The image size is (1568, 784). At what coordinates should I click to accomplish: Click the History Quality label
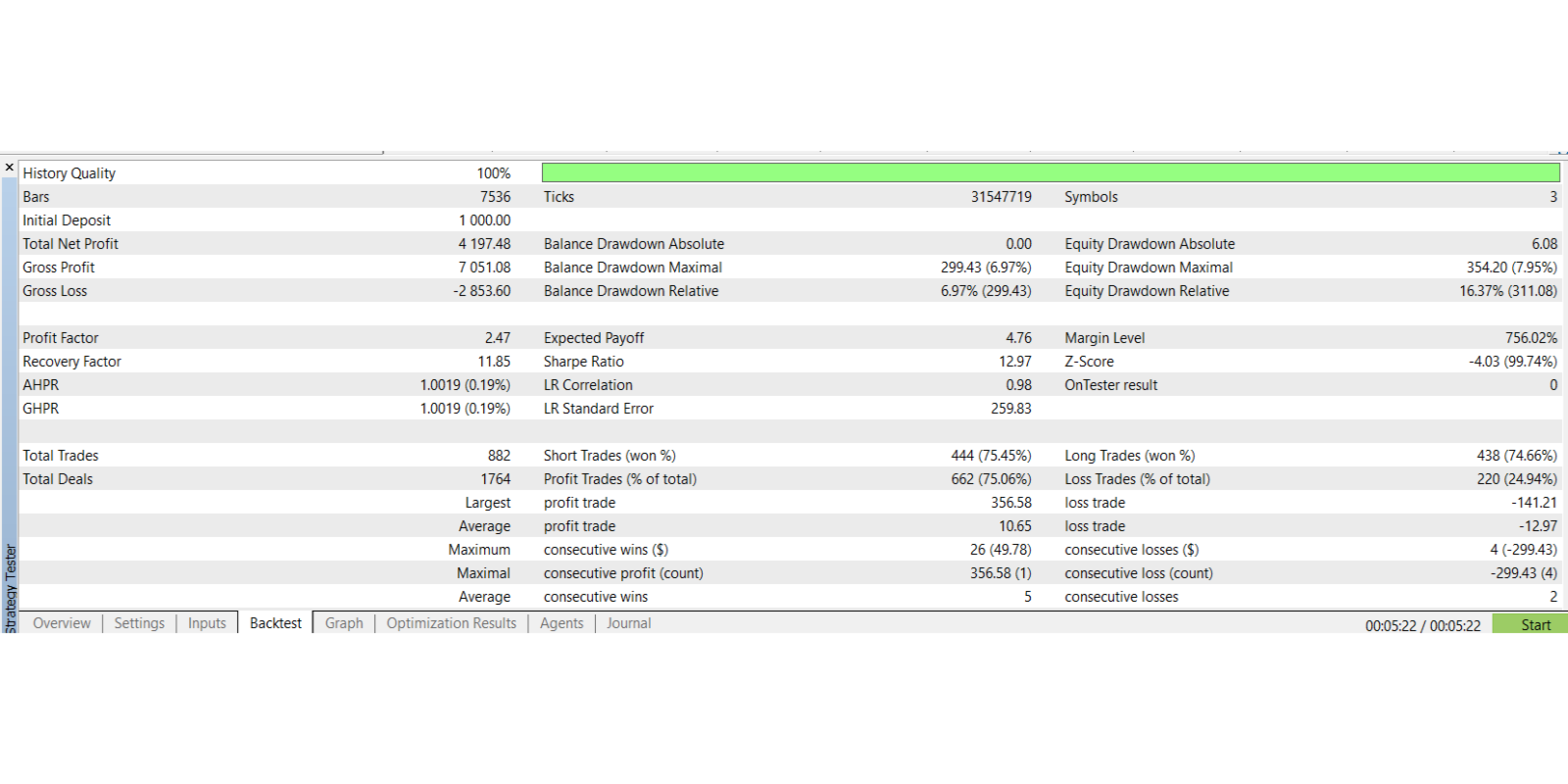(x=70, y=173)
